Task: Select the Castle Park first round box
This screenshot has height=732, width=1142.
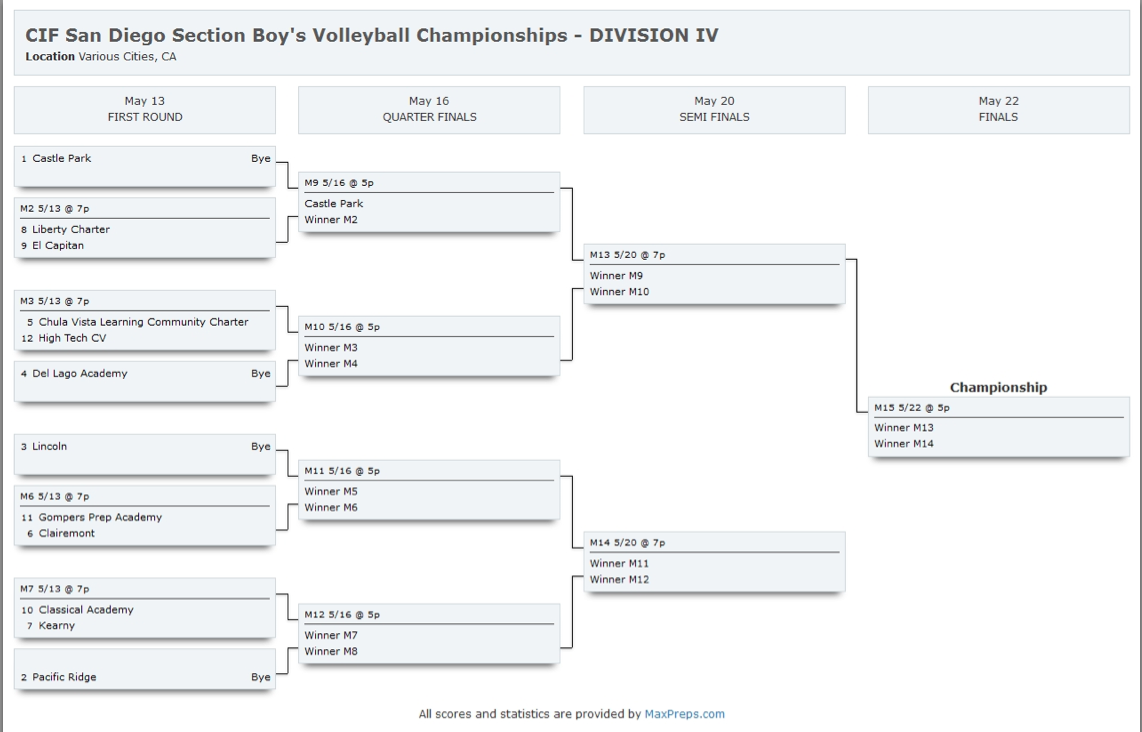Action: tap(145, 167)
